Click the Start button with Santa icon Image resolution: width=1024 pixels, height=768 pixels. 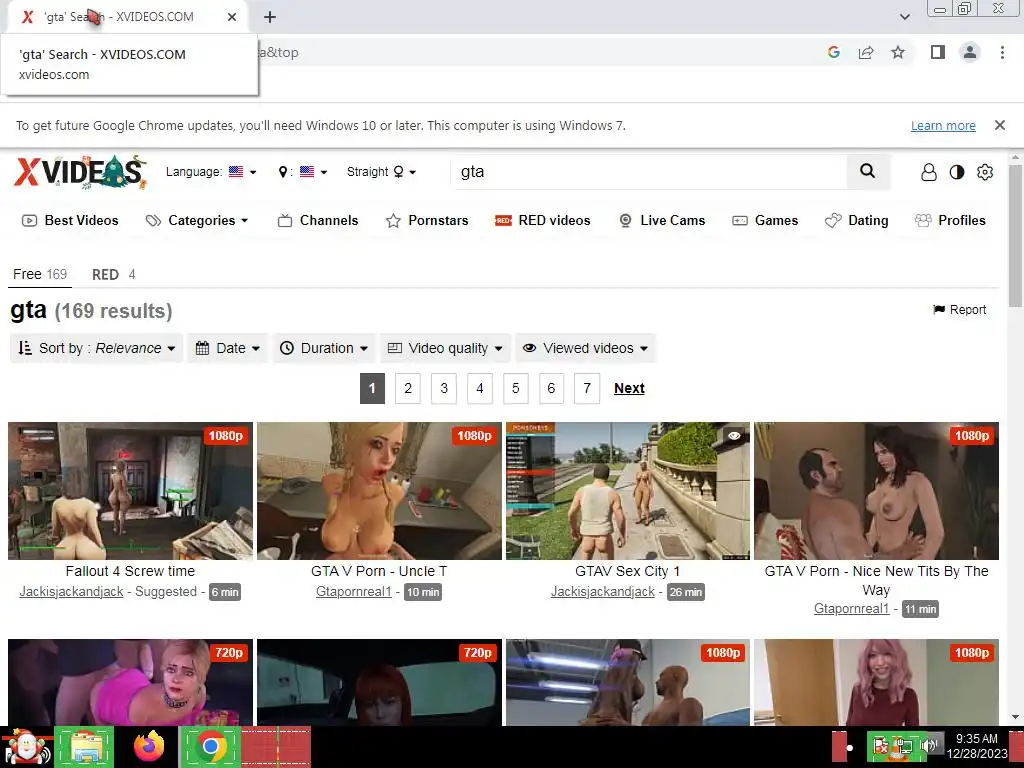click(26, 746)
